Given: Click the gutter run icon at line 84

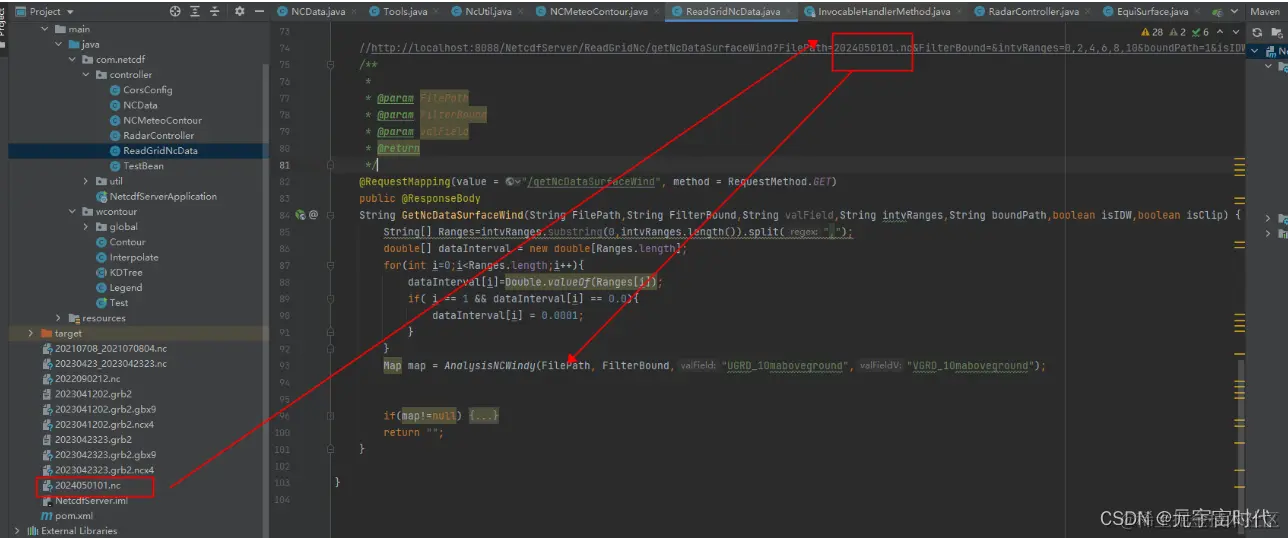Looking at the screenshot, I should pos(300,215).
